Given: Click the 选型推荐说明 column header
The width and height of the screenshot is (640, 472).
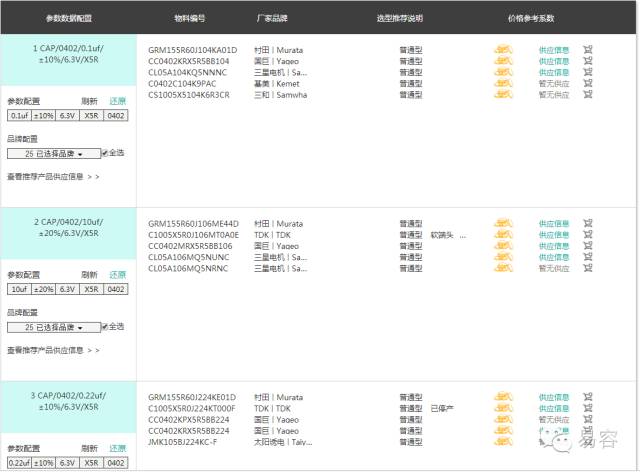Looking at the screenshot, I should 400,18.
